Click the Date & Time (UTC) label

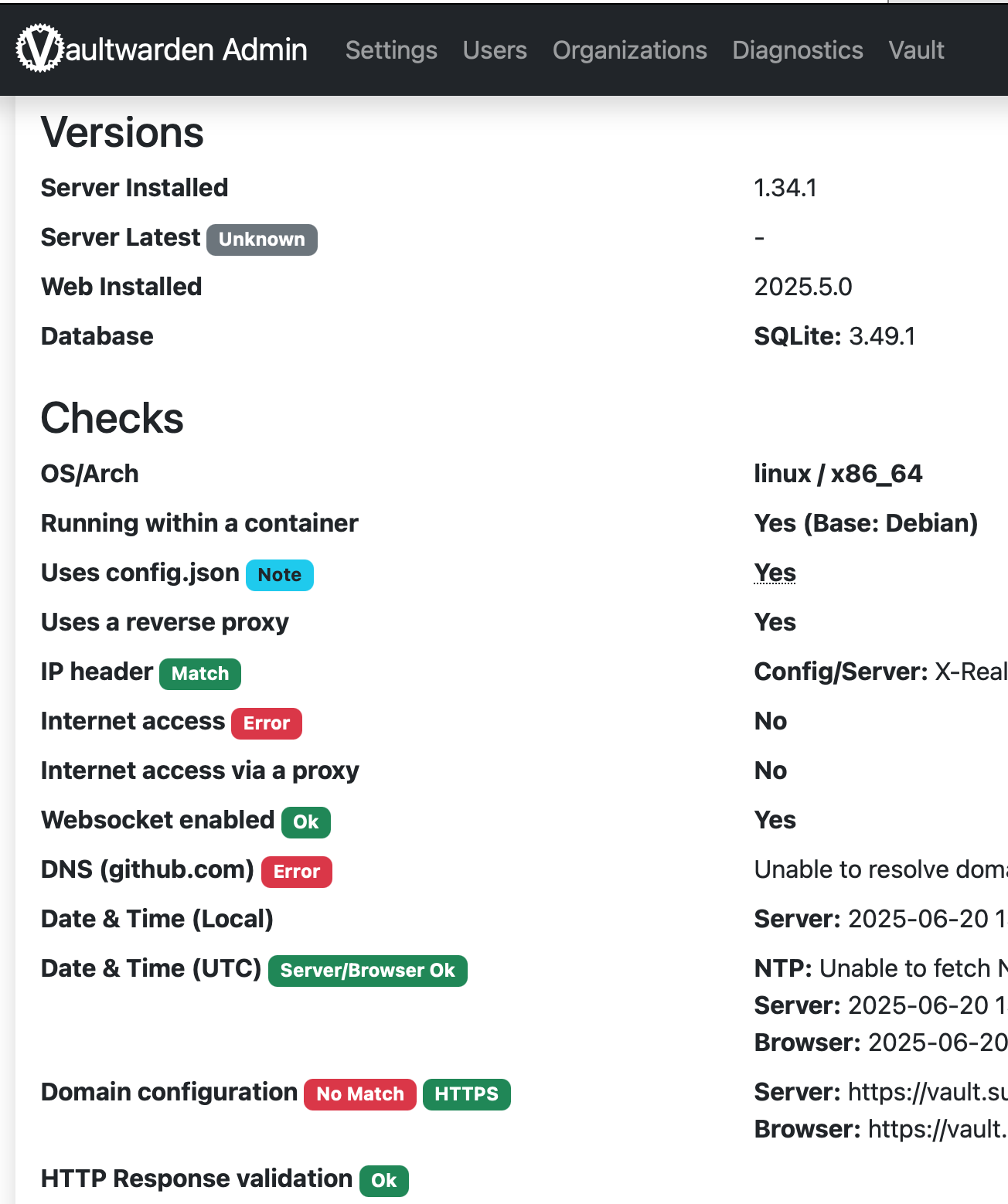pos(152,968)
